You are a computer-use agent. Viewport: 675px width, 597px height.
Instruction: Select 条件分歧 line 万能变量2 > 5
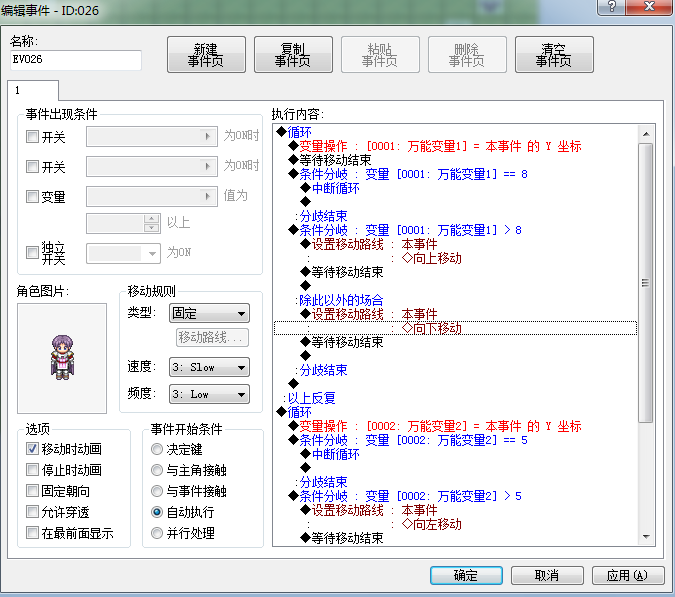(x=455, y=496)
